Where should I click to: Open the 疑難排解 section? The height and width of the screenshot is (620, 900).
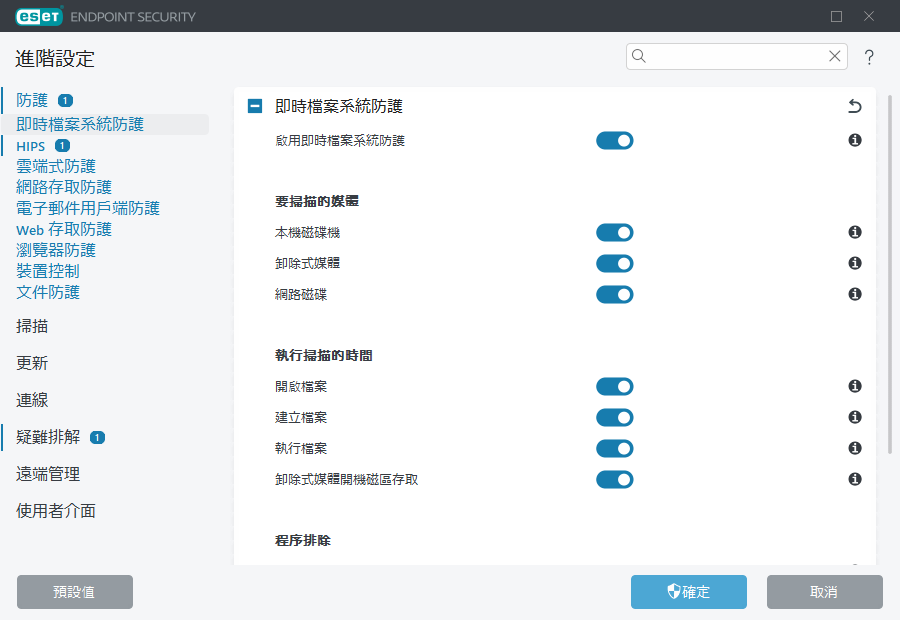point(47,437)
